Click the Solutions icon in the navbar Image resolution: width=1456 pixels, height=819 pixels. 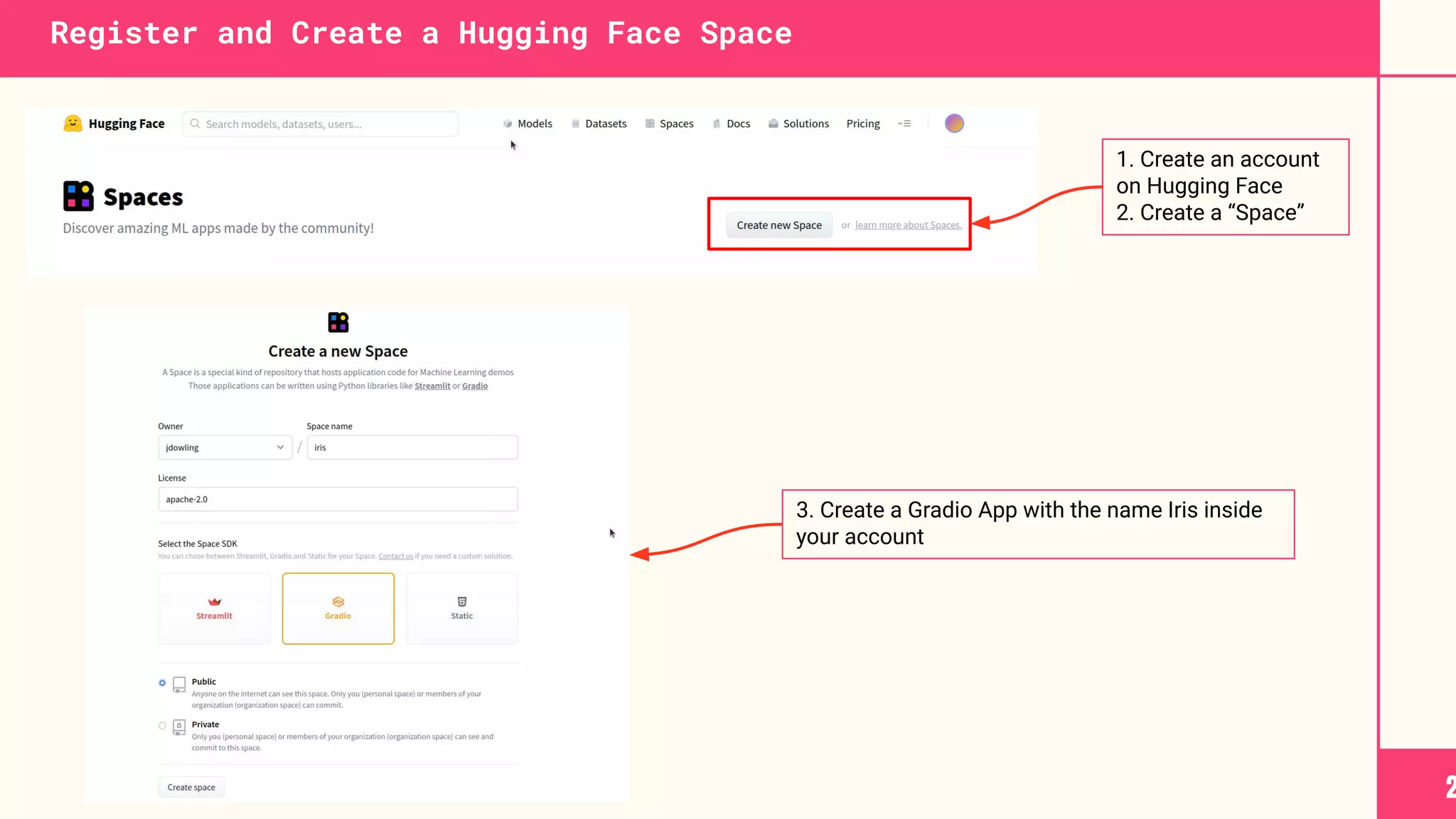tap(773, 124)
